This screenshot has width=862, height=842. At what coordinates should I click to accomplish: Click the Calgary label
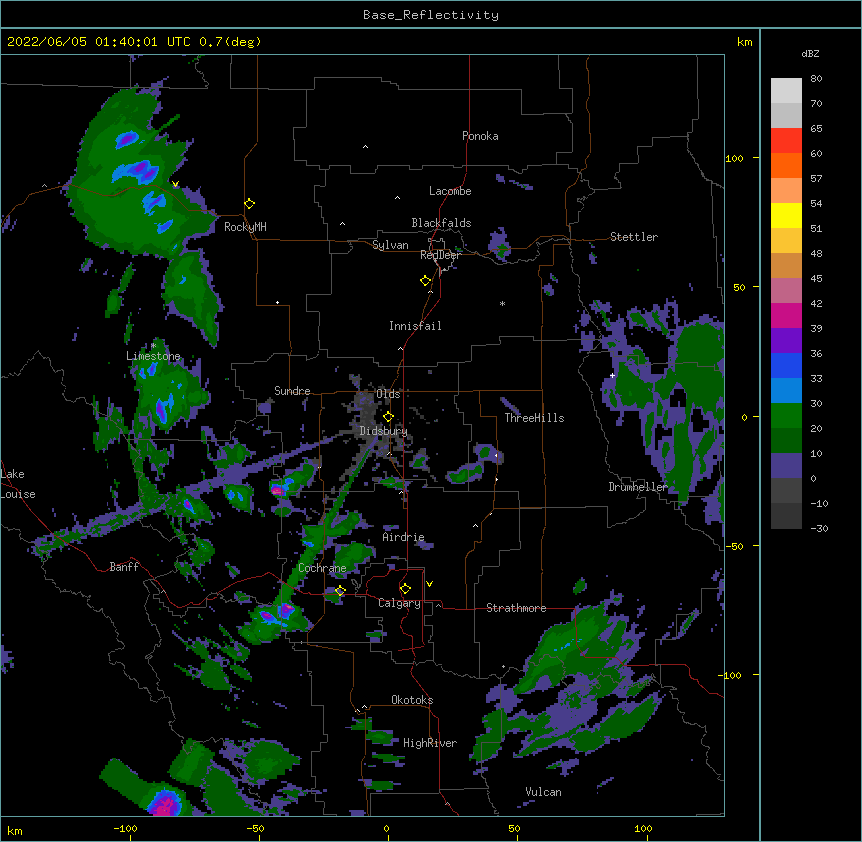pos(400,603)
